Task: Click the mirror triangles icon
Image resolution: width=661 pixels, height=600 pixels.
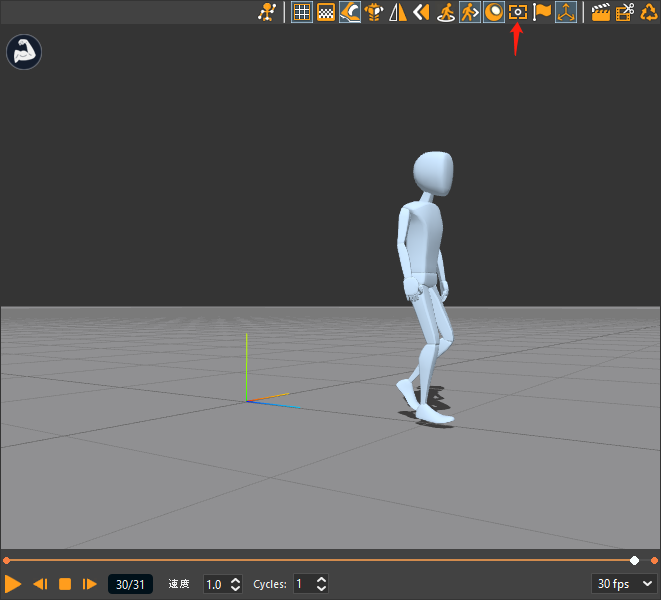Action: [398, 12]
